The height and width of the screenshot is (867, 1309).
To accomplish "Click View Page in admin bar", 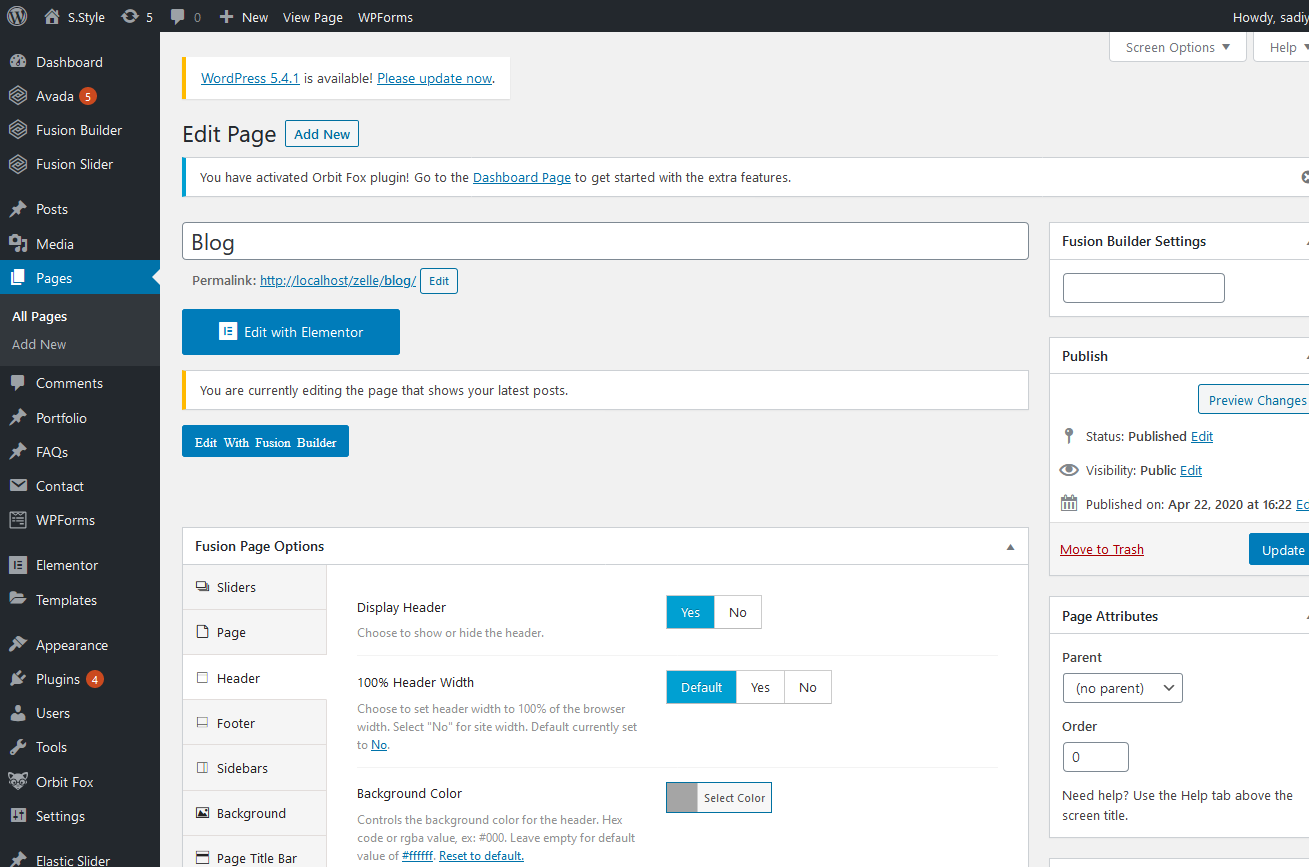I will point(313,17).
